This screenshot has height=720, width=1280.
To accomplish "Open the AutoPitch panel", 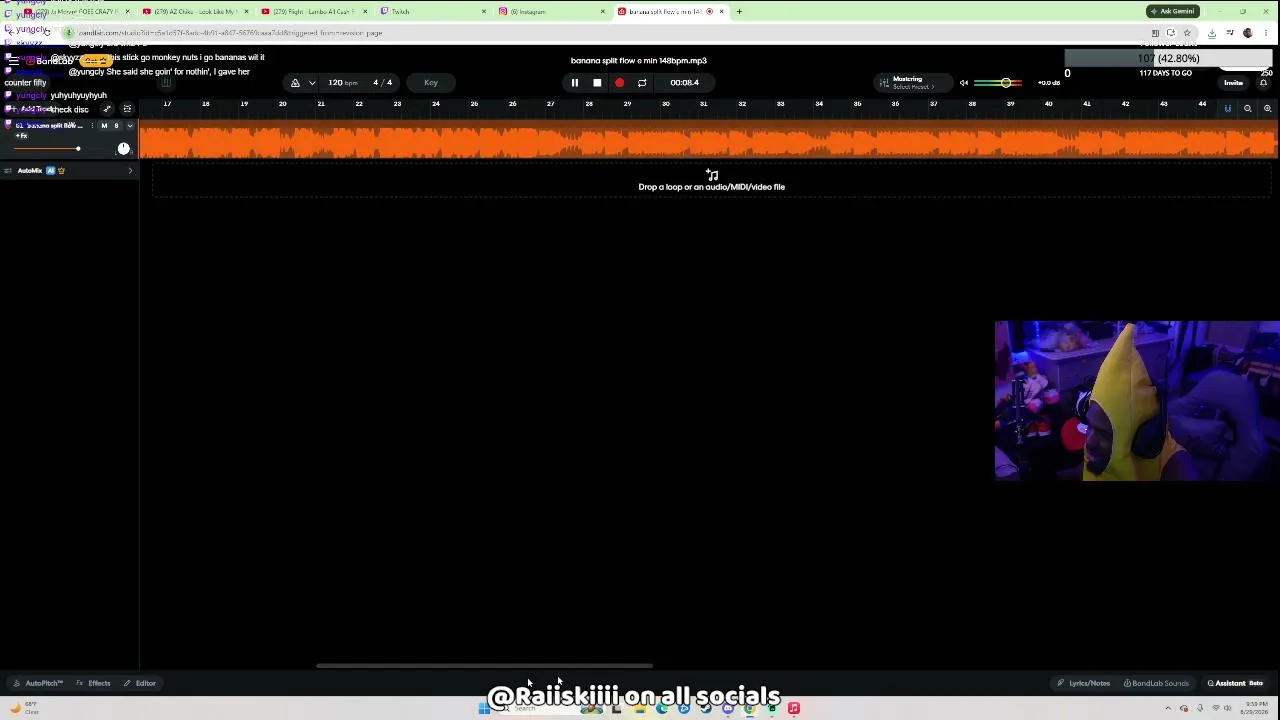I will (x=38, y=683).
